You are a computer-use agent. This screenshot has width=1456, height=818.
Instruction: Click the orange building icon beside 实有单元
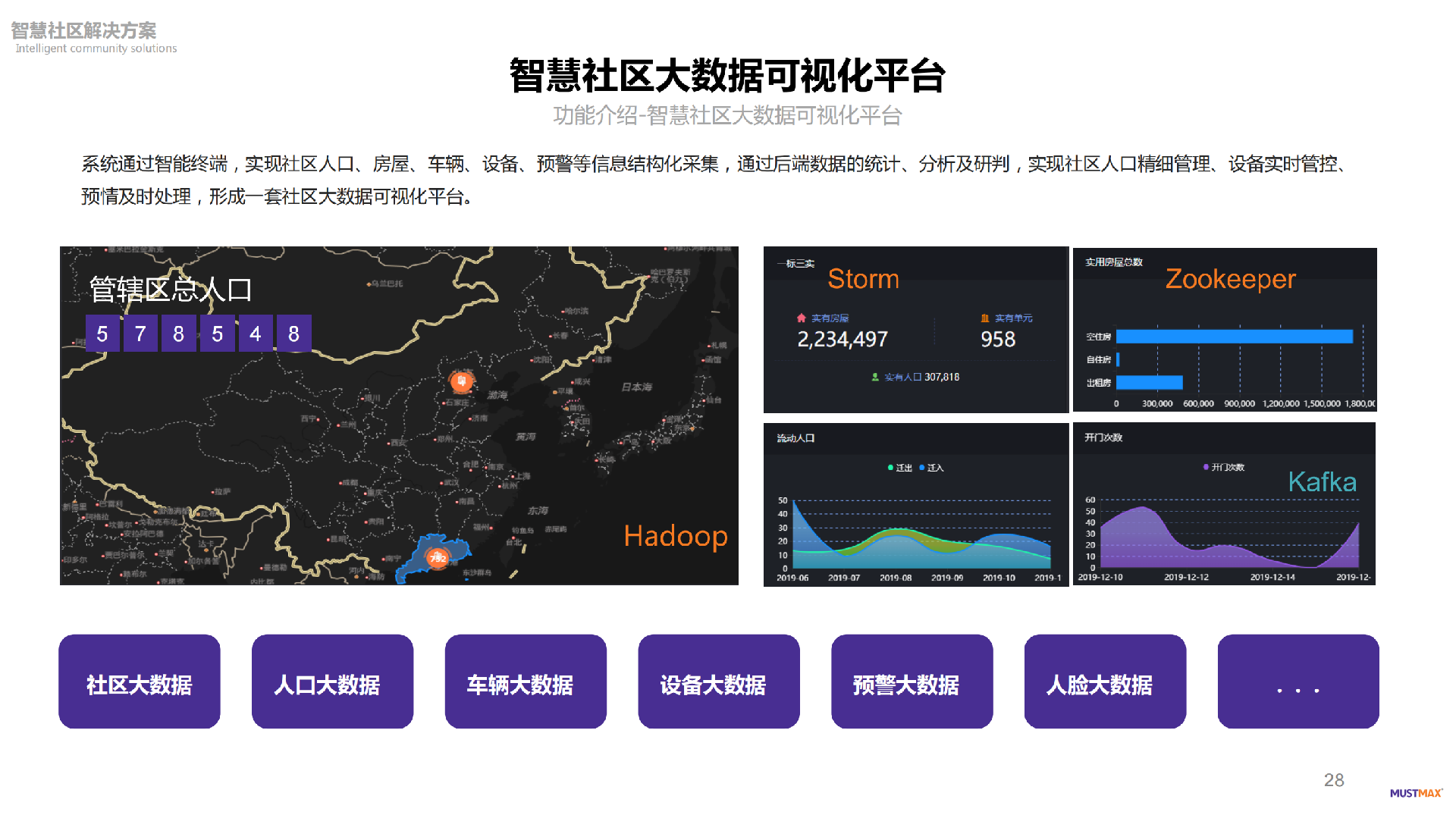pos(984,318)
